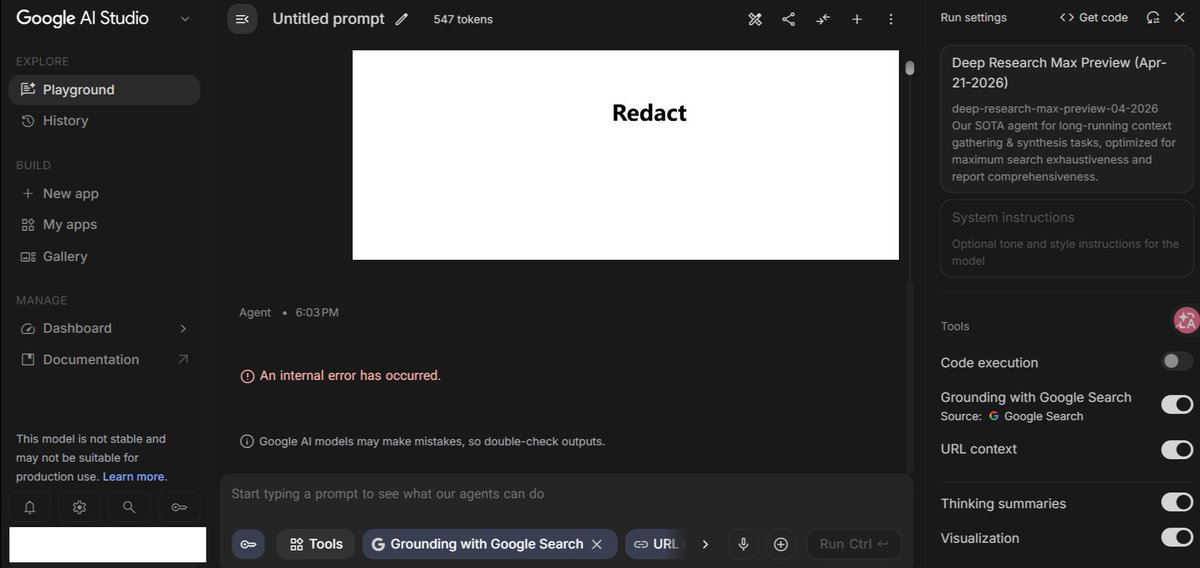Screen dimensions: 1200x568
Task: Create a new prompt with plus icon
Action: 857,19
